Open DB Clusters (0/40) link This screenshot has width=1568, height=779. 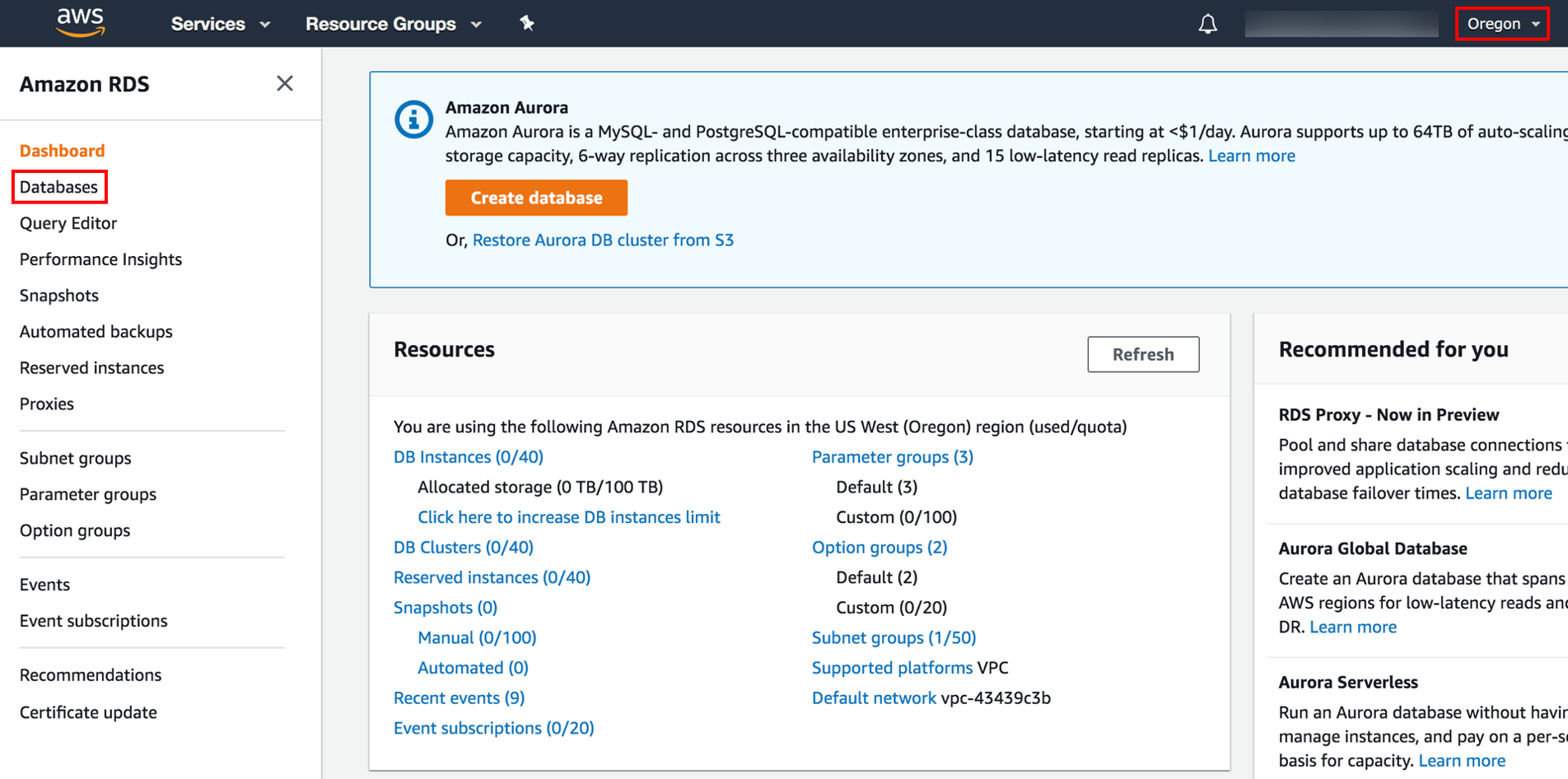[464, 548]
